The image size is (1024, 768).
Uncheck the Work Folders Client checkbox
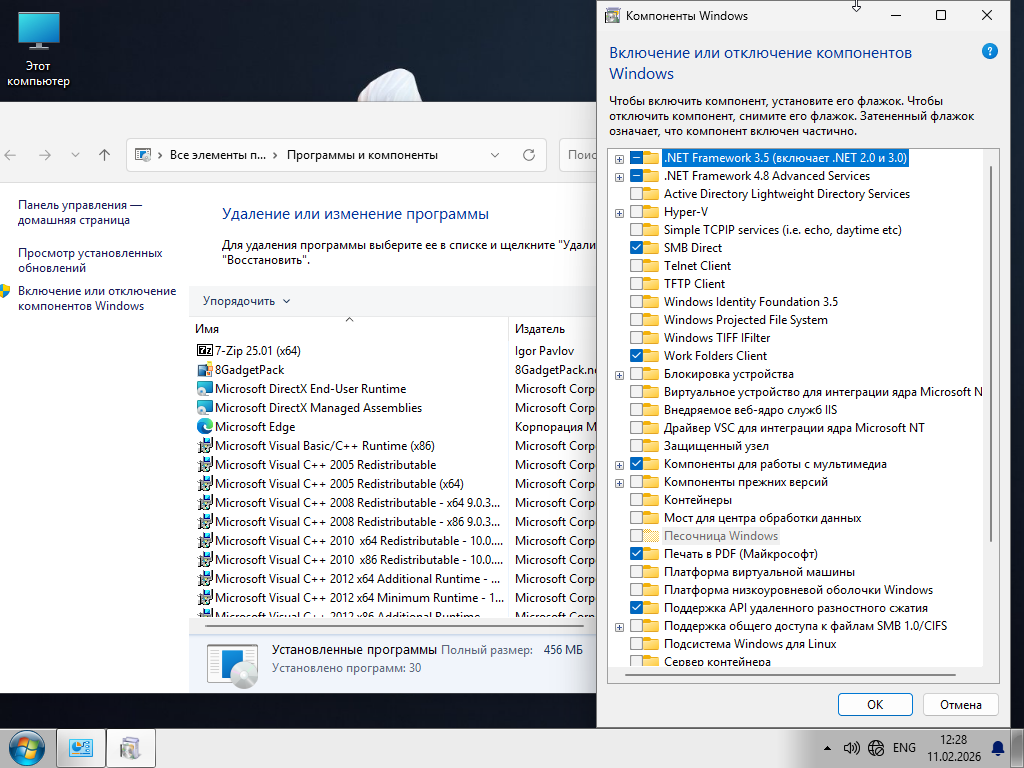tap(636, 356)
